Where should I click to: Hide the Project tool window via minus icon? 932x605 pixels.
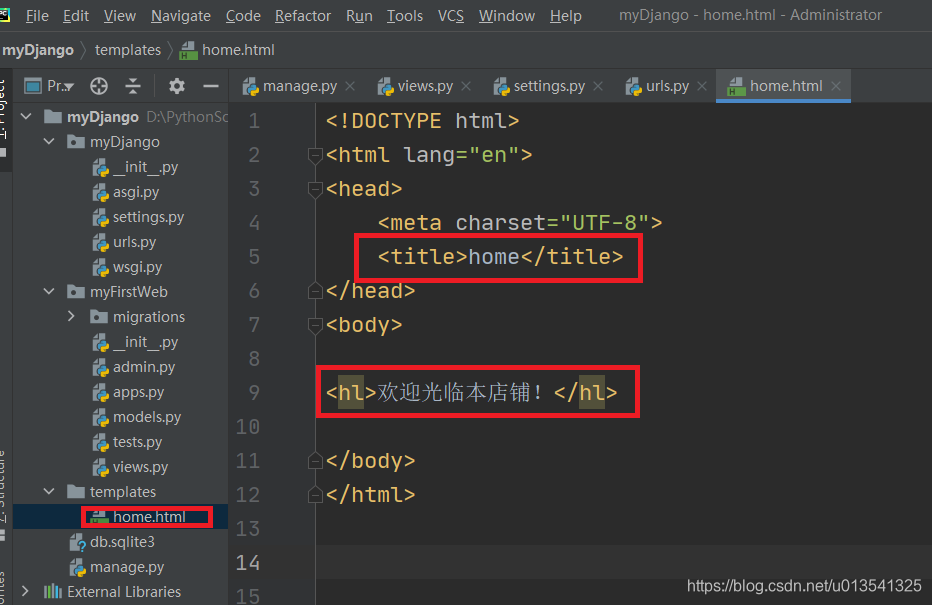click(211, 86)
